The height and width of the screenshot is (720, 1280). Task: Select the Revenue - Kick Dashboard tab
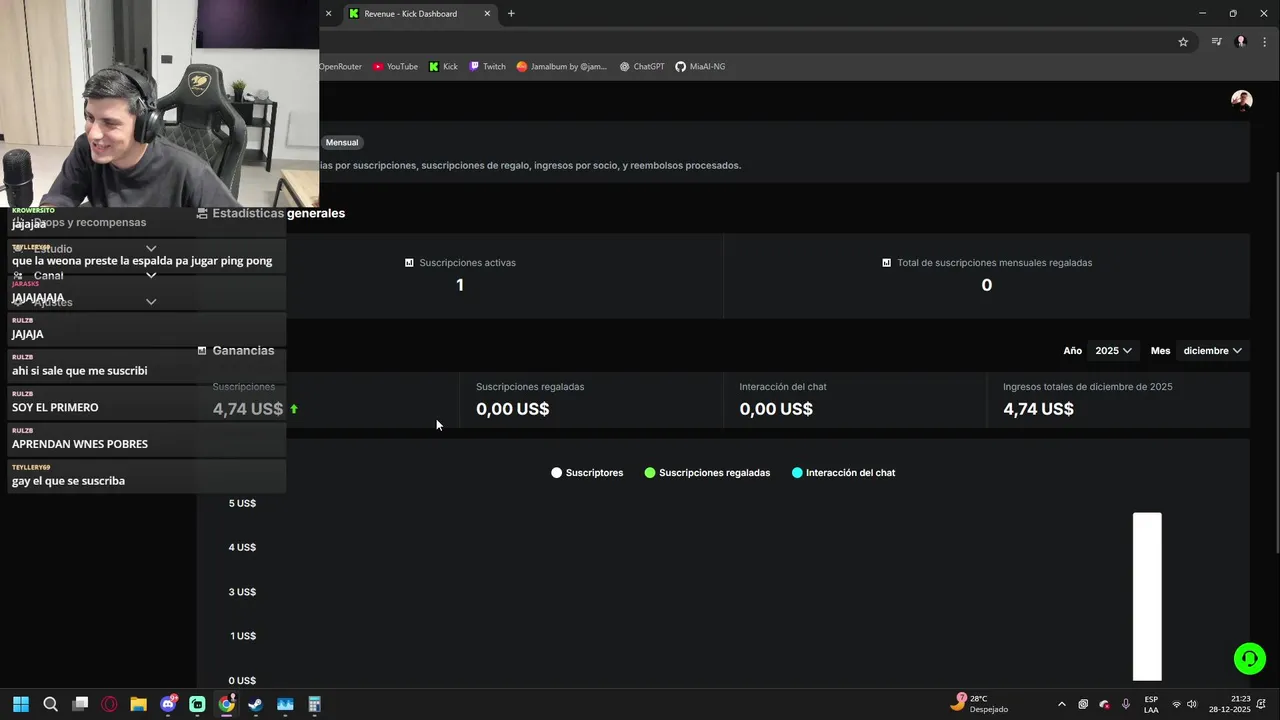click(x=420, y=14)
